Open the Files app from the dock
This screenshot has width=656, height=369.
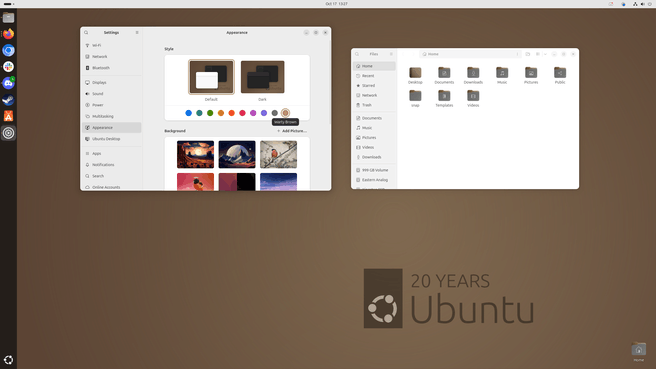point(8,17)
